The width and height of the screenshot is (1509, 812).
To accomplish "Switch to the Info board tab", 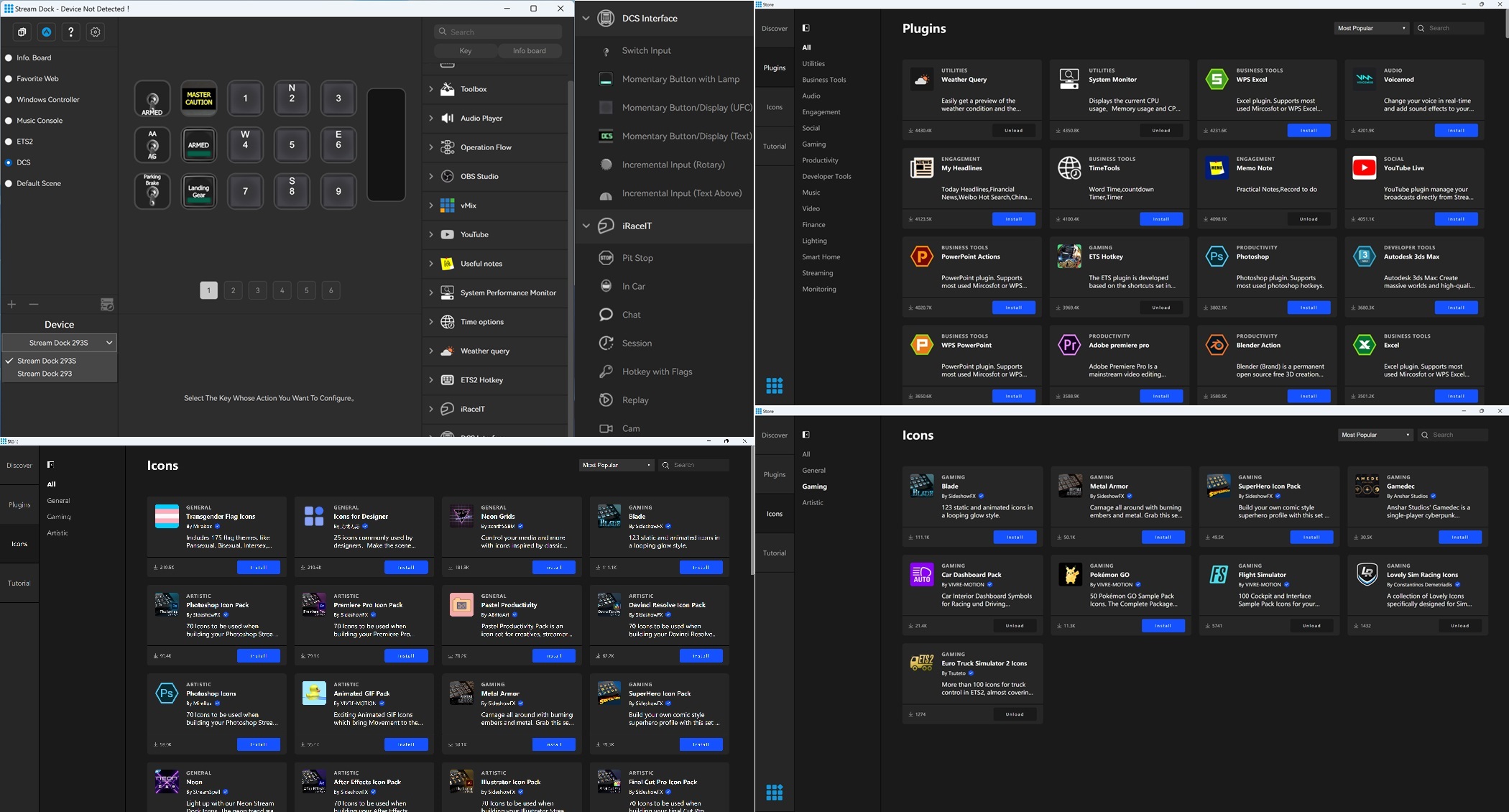I will (x=530, y=51).
